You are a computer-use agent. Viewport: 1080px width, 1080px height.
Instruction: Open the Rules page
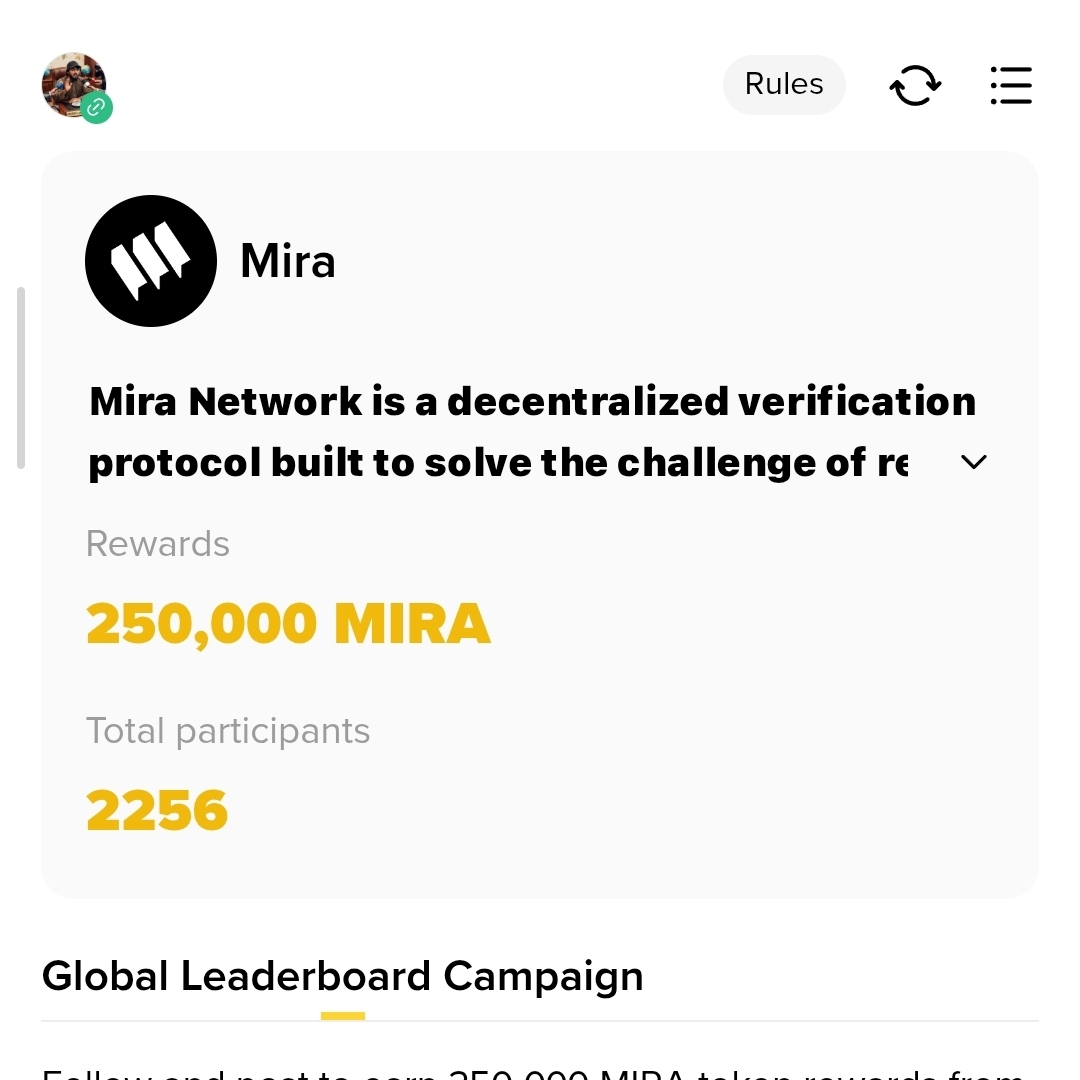784,84
